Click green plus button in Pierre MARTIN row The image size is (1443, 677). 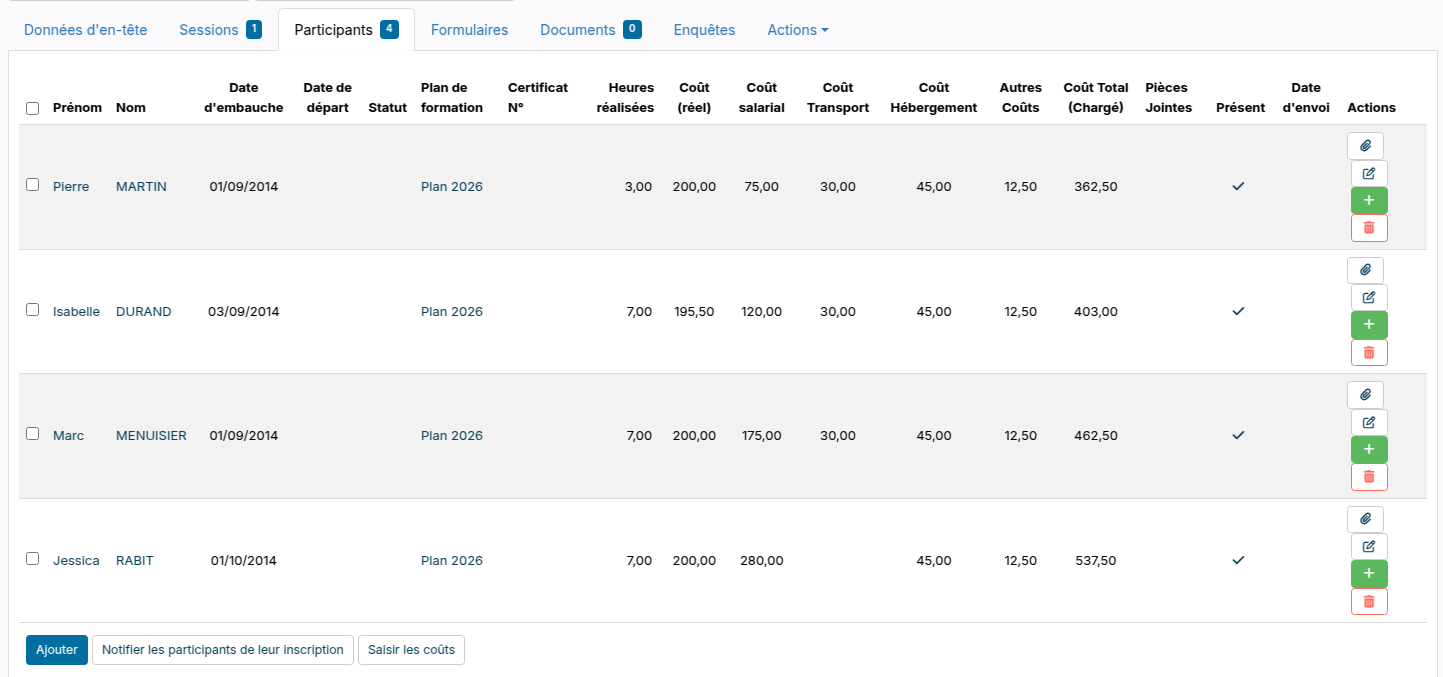(1369, 200)
